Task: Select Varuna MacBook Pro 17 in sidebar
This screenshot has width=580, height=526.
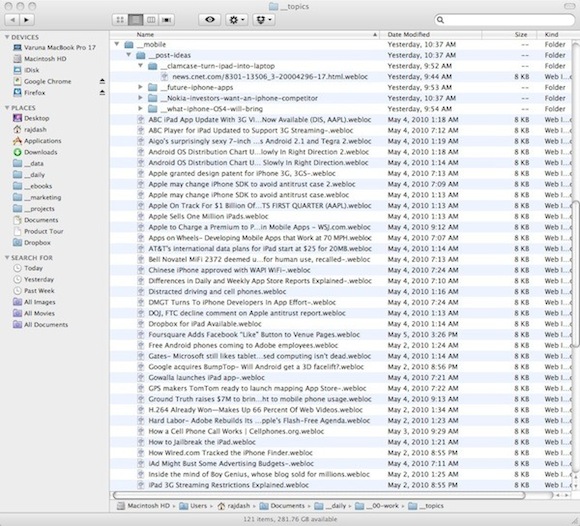Action: (x=54, y=48)
